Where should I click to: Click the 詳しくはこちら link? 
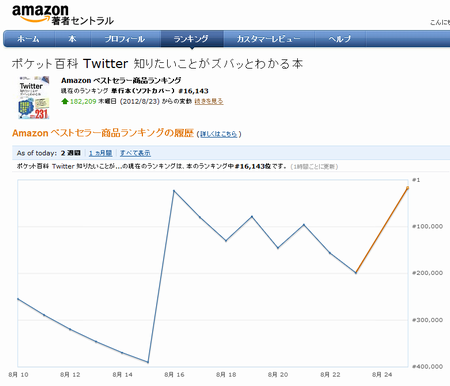pos(219,134)
